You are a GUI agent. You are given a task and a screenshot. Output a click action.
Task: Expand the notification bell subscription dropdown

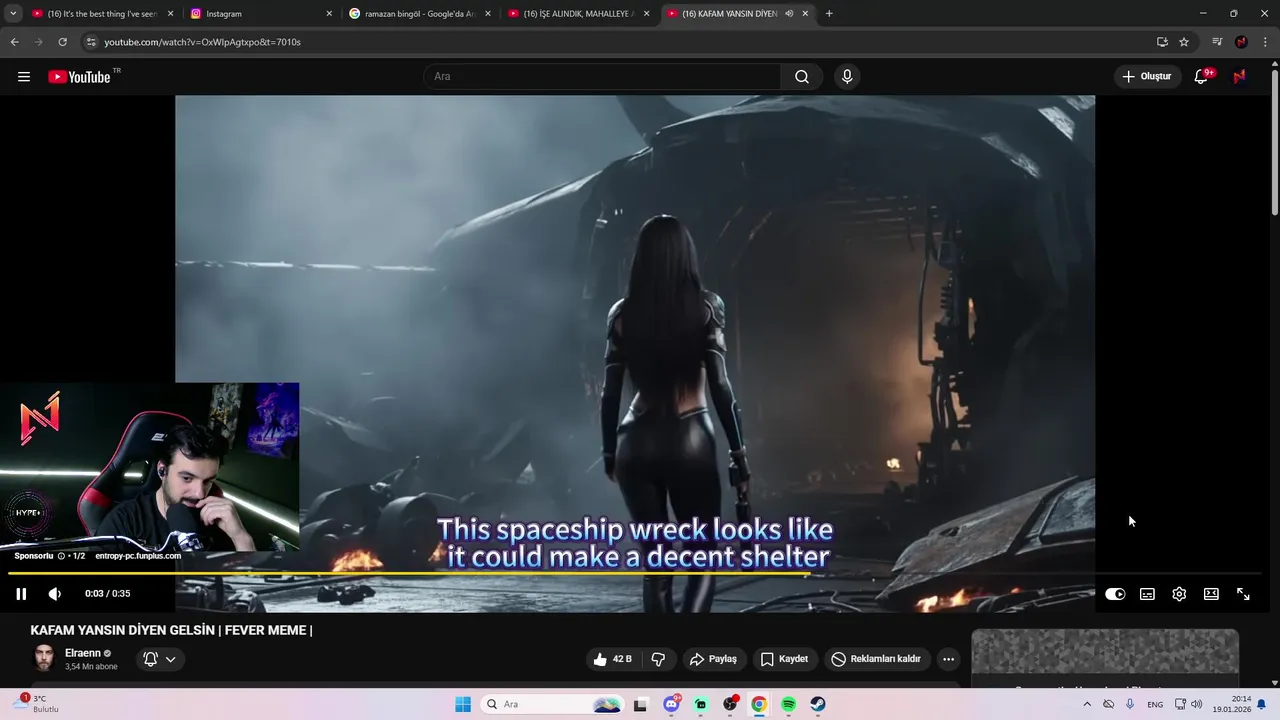[x=160, y=659]
